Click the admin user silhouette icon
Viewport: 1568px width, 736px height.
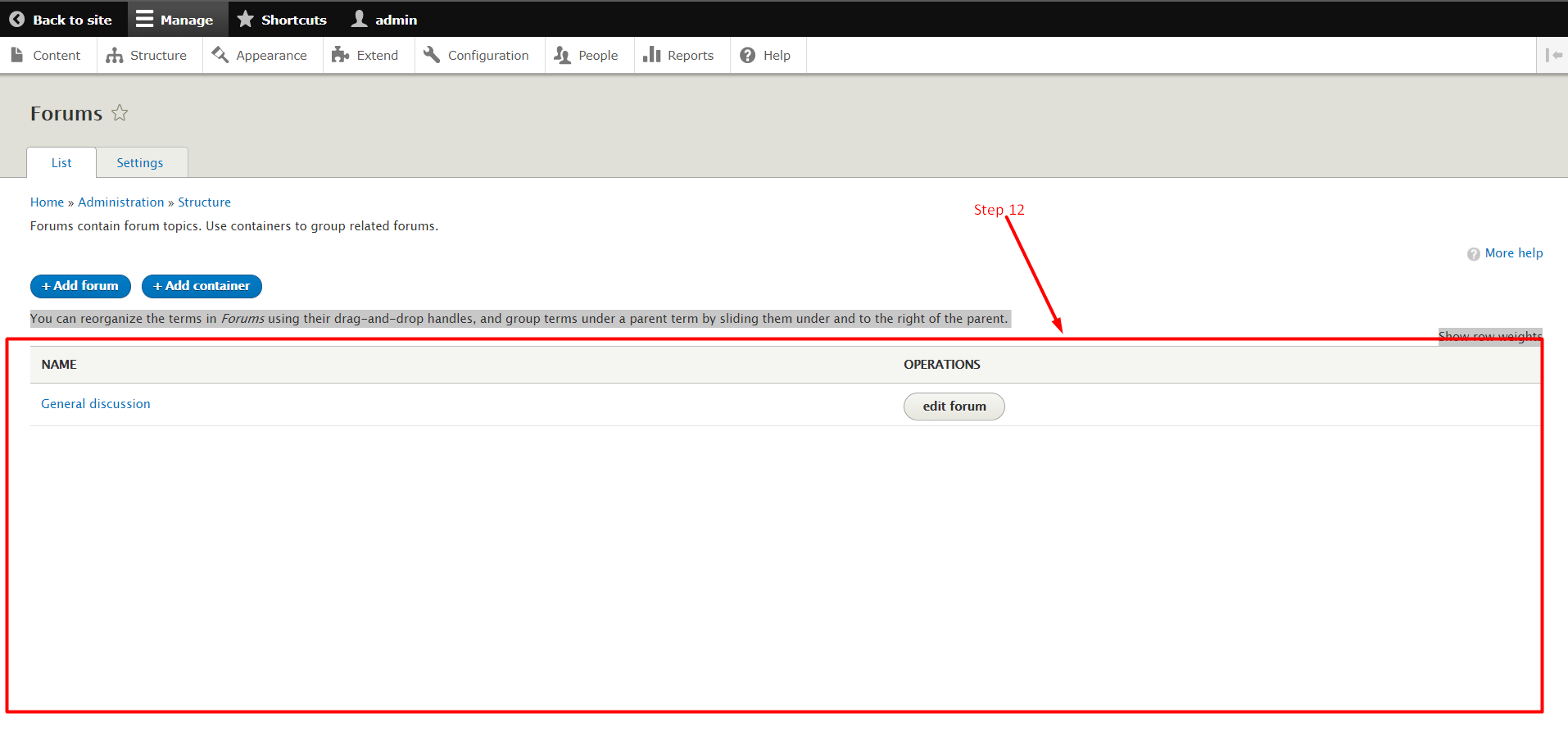(359, 19)
